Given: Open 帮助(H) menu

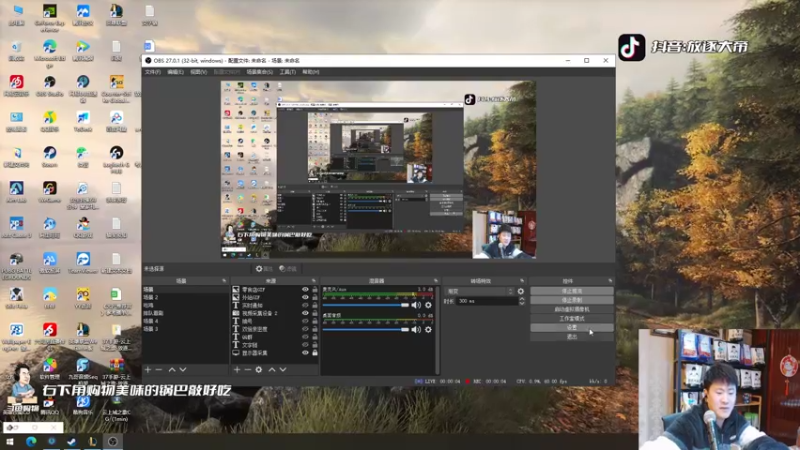Looking at the screenshot, I should point(311,72).
